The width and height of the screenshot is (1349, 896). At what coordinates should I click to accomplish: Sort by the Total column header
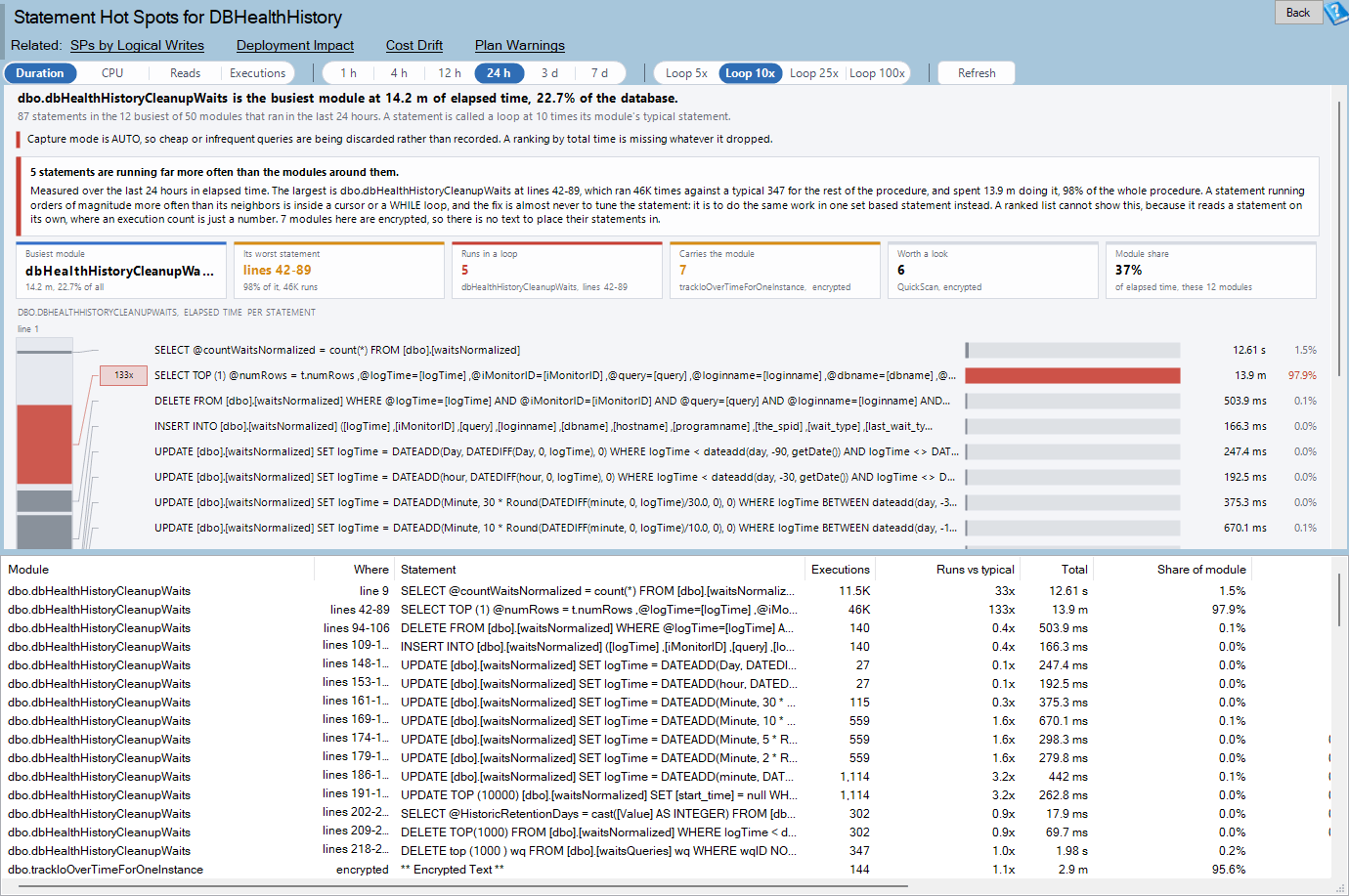(1057, 570)
